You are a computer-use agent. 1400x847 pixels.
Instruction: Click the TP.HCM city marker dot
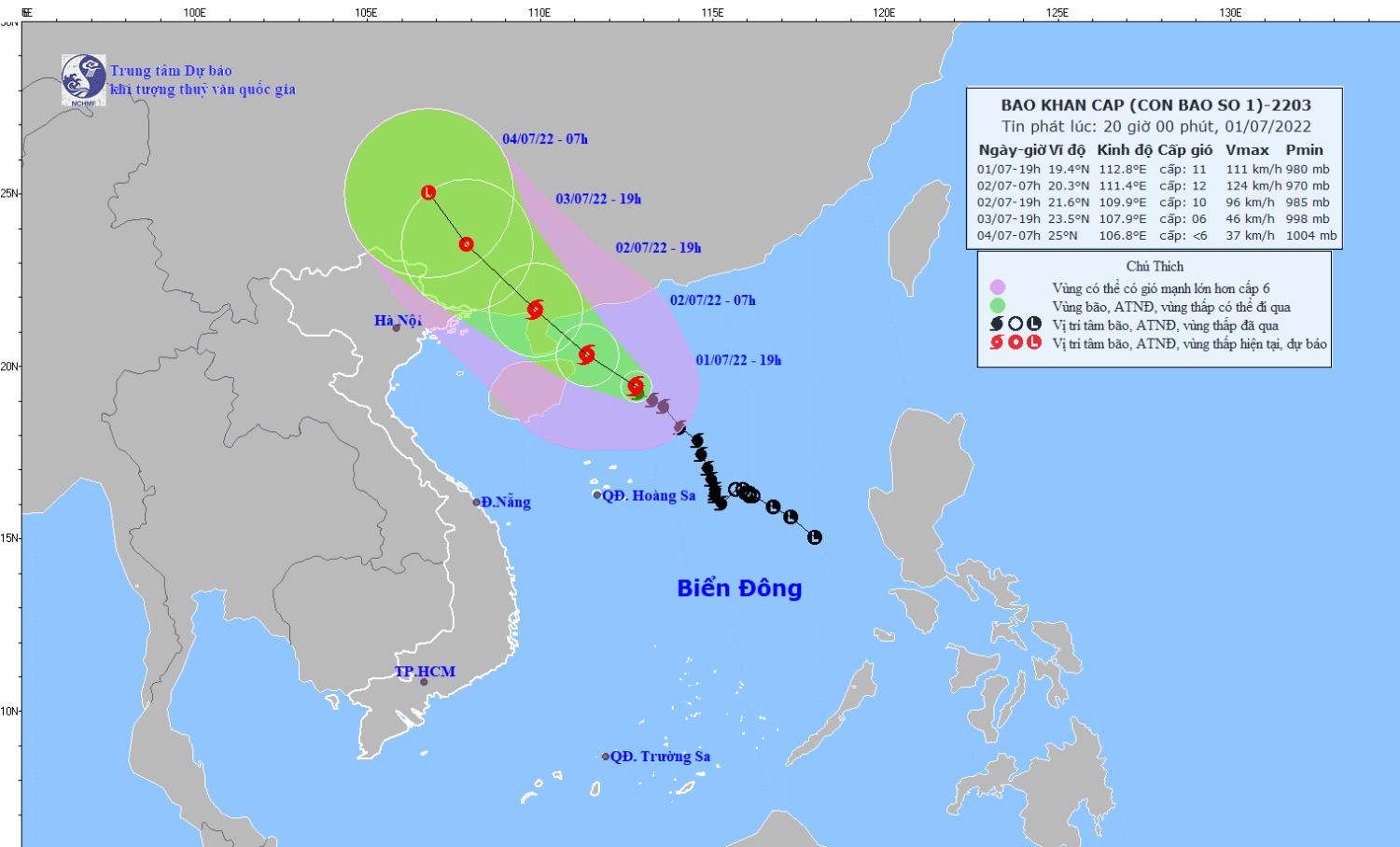pos(423,682)
